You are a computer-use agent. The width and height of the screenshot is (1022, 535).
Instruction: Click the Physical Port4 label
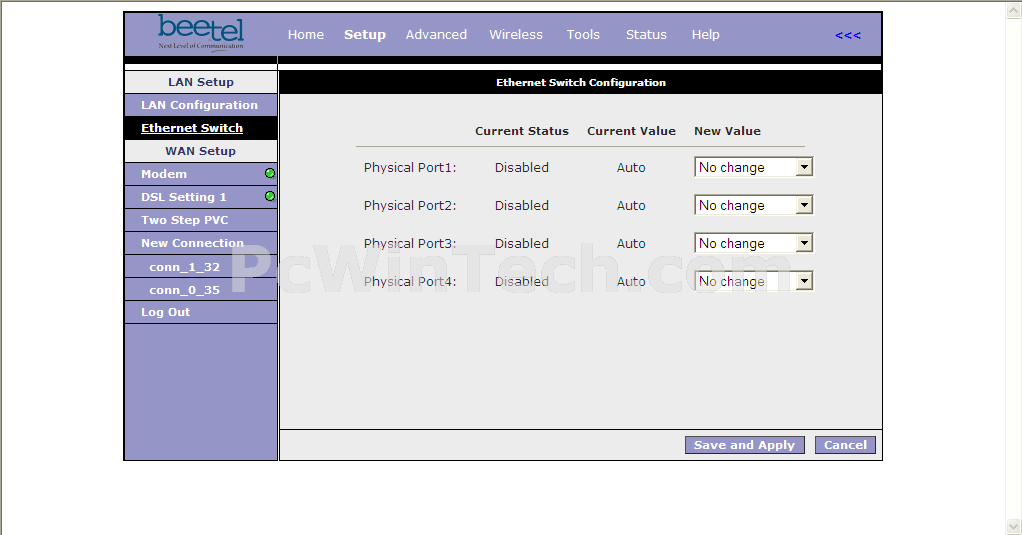(x=410, y=282)
